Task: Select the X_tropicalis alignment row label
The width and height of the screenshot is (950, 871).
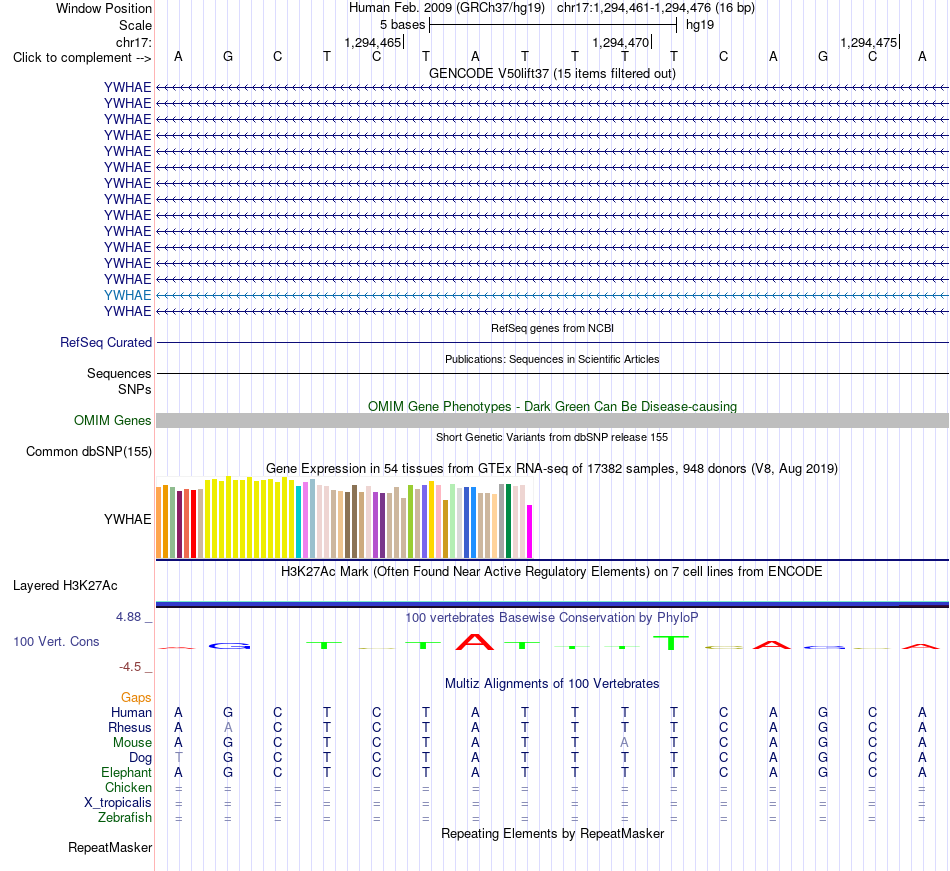Action: click(118, 803)
